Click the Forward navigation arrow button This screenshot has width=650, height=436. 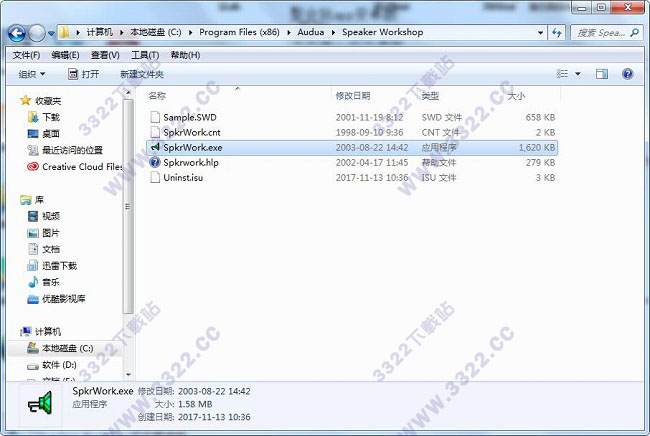37,33
